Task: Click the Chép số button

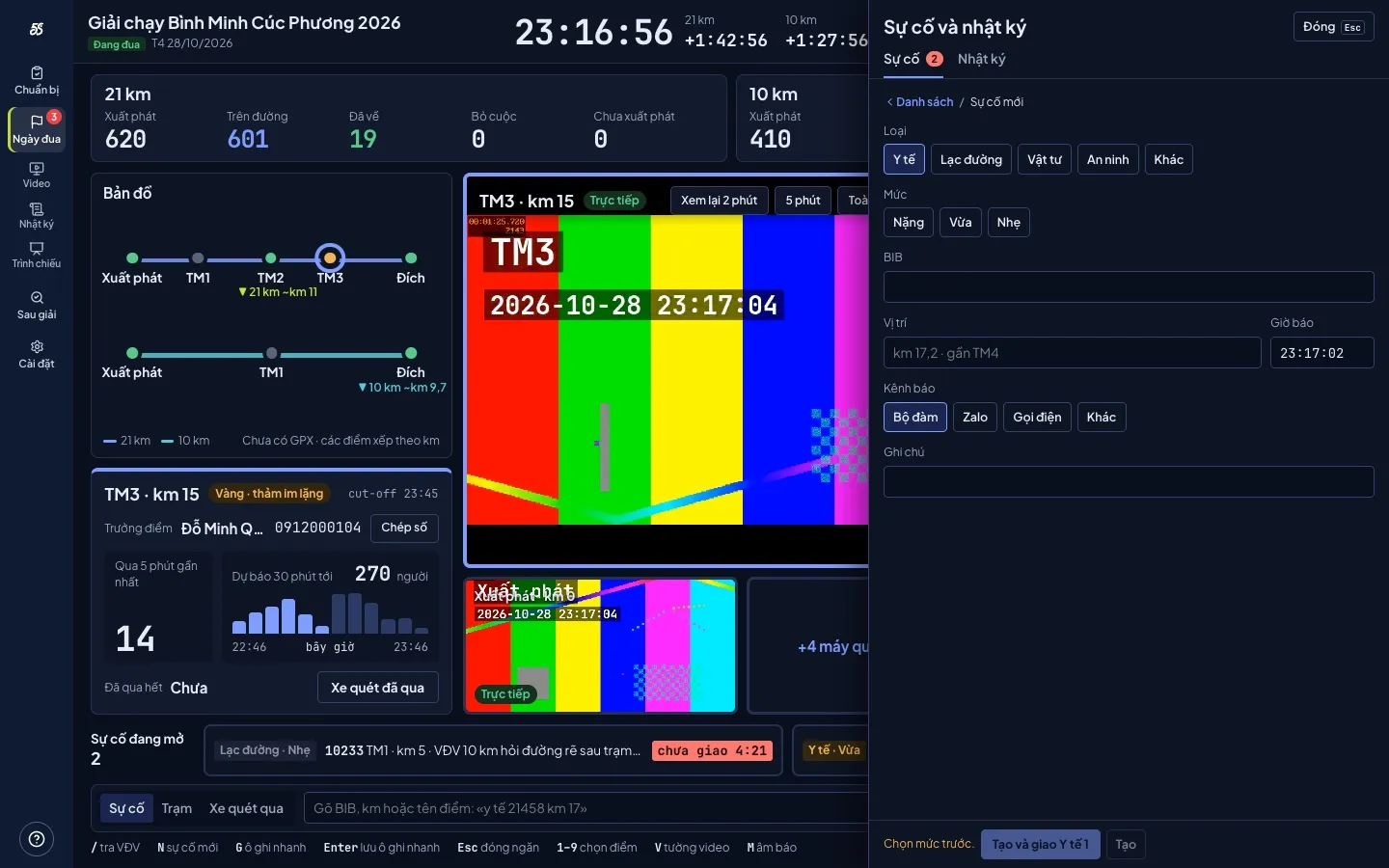Action: 404,528
